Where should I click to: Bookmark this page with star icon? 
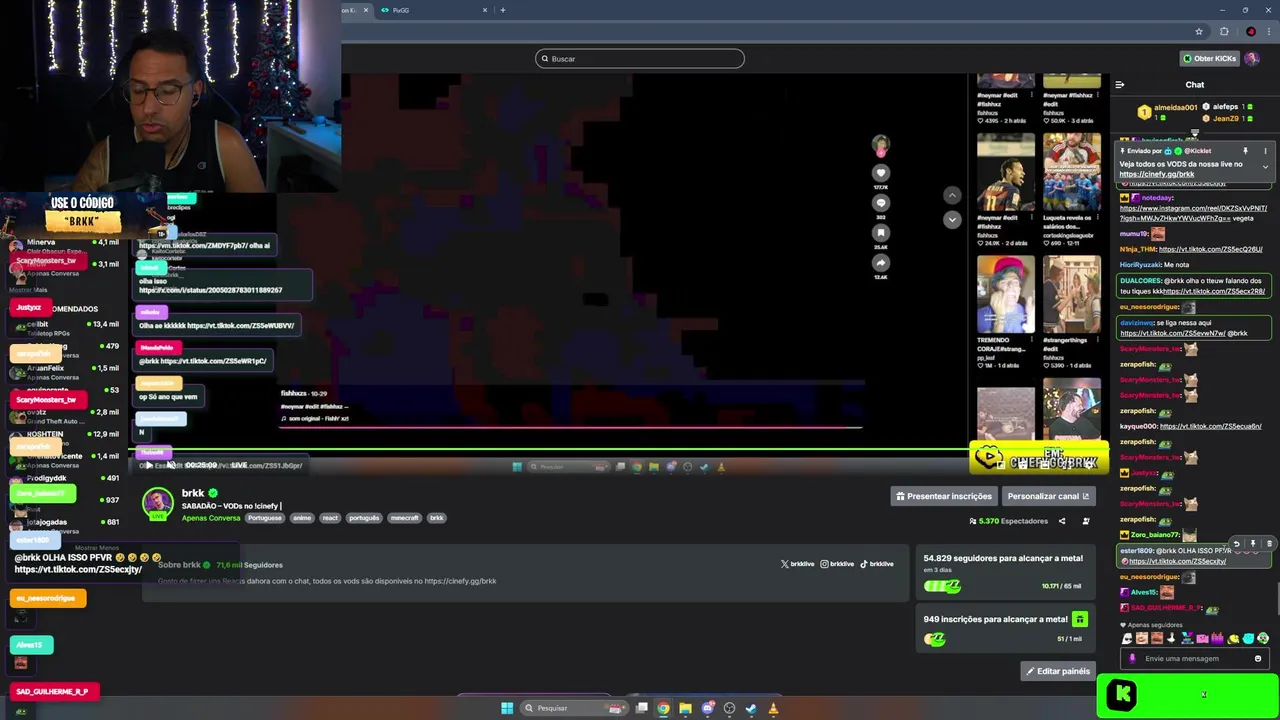(x=1199, y=32)
